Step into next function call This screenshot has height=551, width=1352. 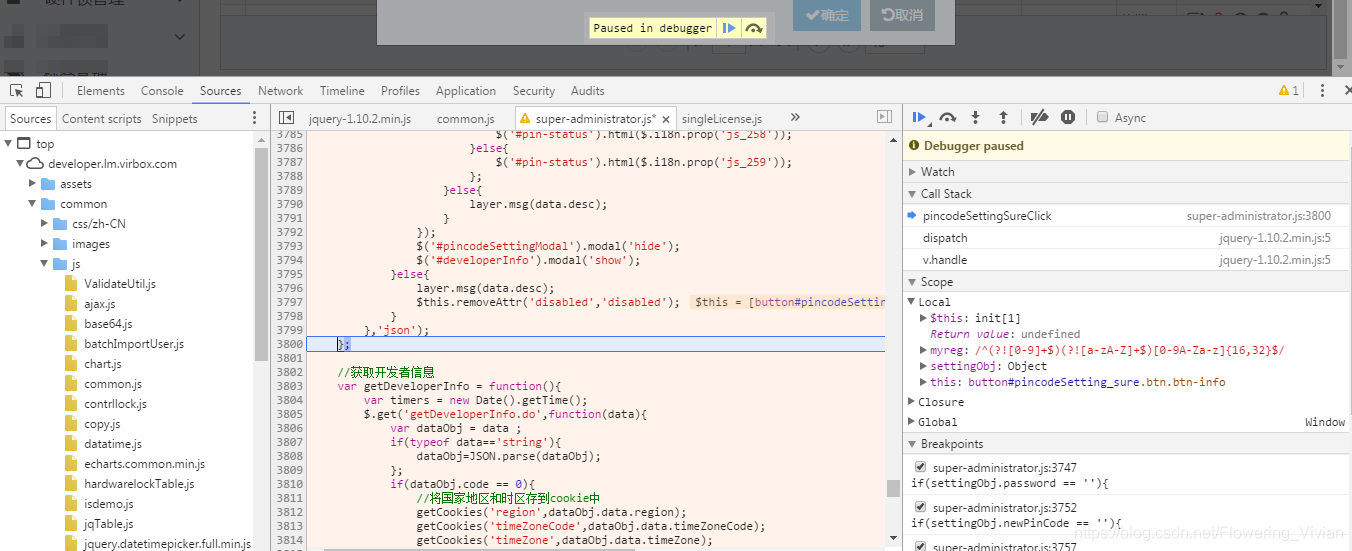pyautogui.click(x=976, y=117)
